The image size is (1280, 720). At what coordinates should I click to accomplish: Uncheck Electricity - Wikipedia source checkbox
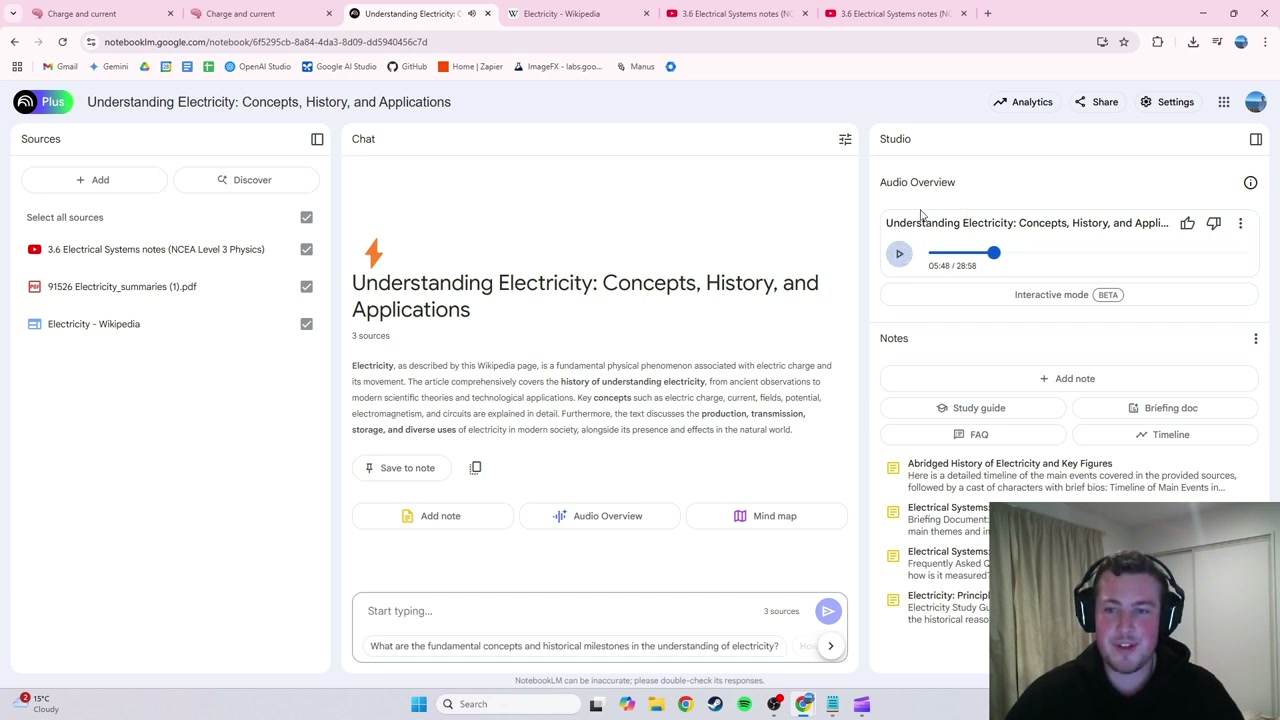click(x=306, y=324)
